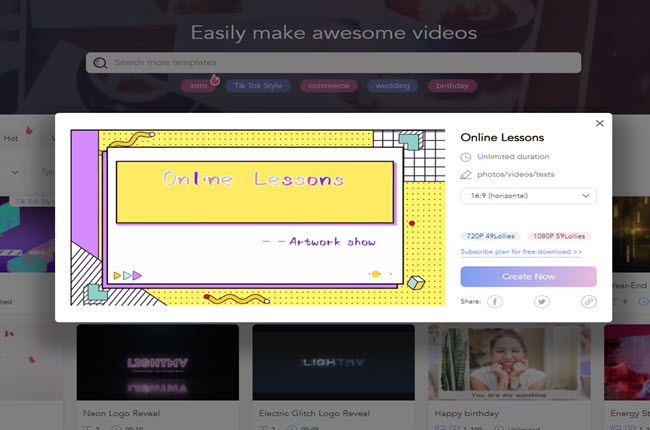
Task: Select the 1080P 59Lollies option
Action: coord(559,236)
